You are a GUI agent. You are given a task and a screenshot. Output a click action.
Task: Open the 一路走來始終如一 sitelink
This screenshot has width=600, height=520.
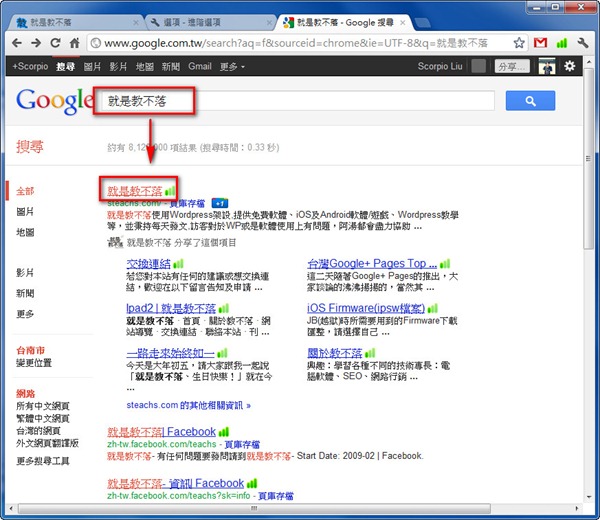click(170, 352)
